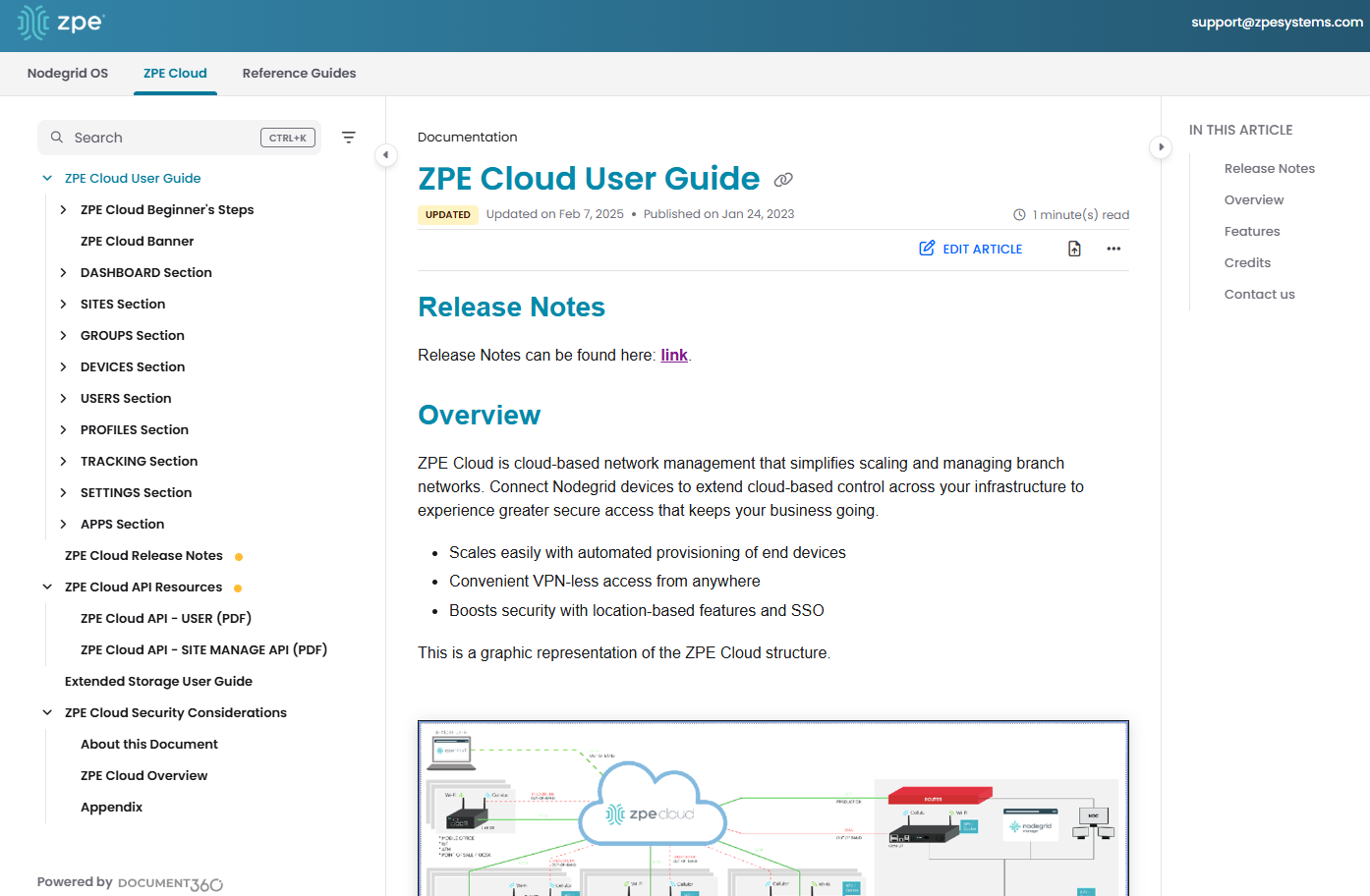Open ZPE Cloud API Resources item

click(143, 587)
